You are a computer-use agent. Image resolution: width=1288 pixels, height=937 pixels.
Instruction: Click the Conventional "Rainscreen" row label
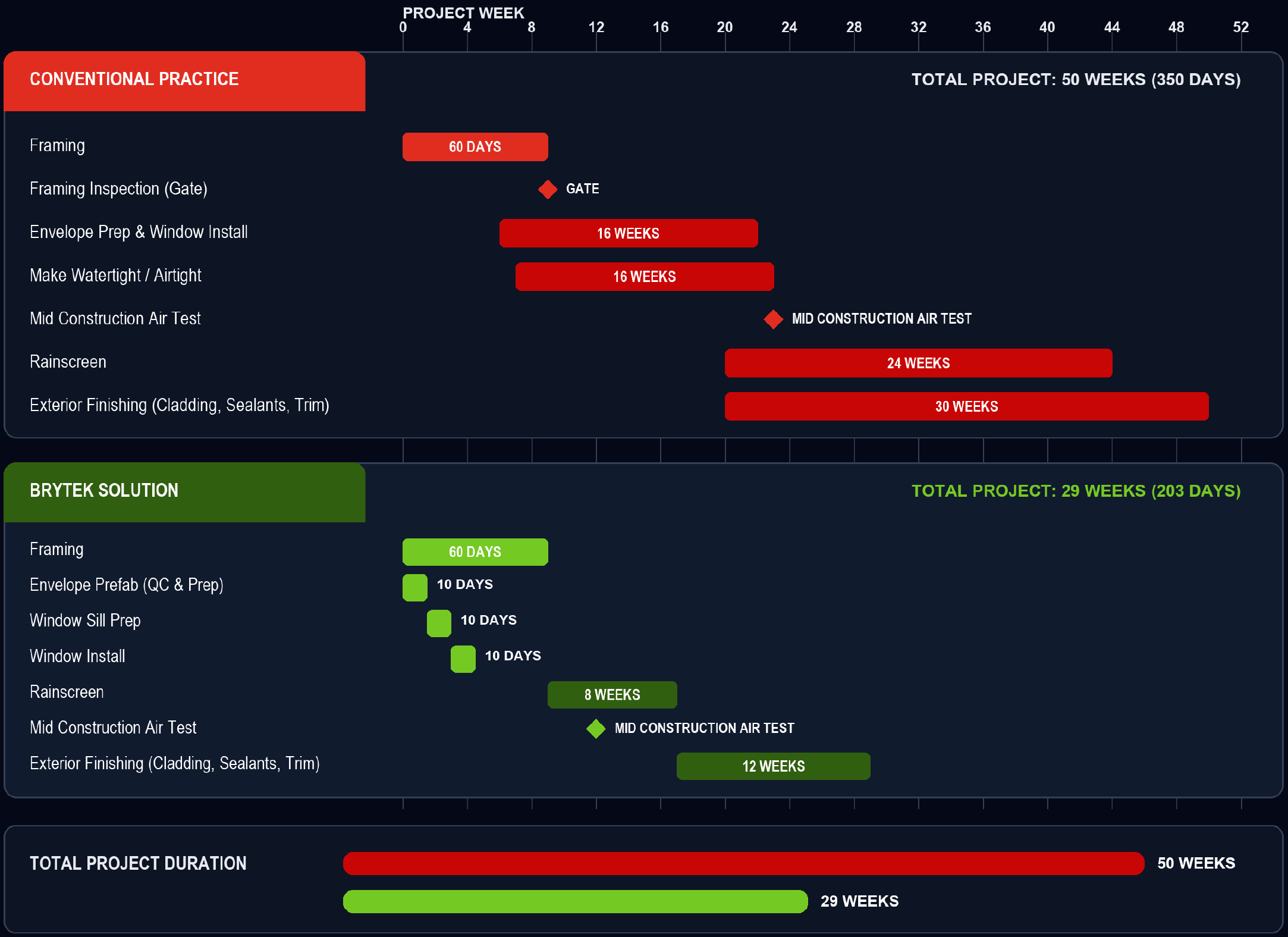tap(68, 362)
